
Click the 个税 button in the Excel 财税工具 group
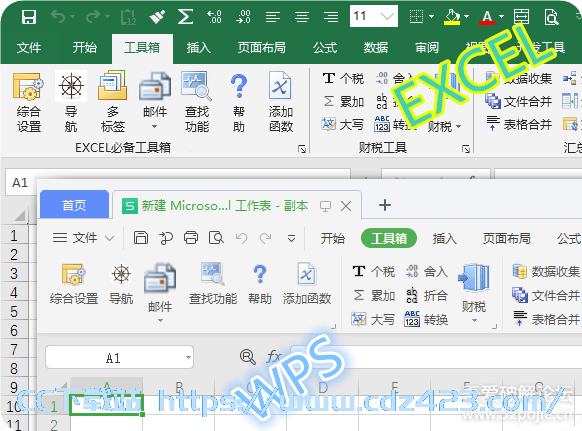[x=343, y=78]
